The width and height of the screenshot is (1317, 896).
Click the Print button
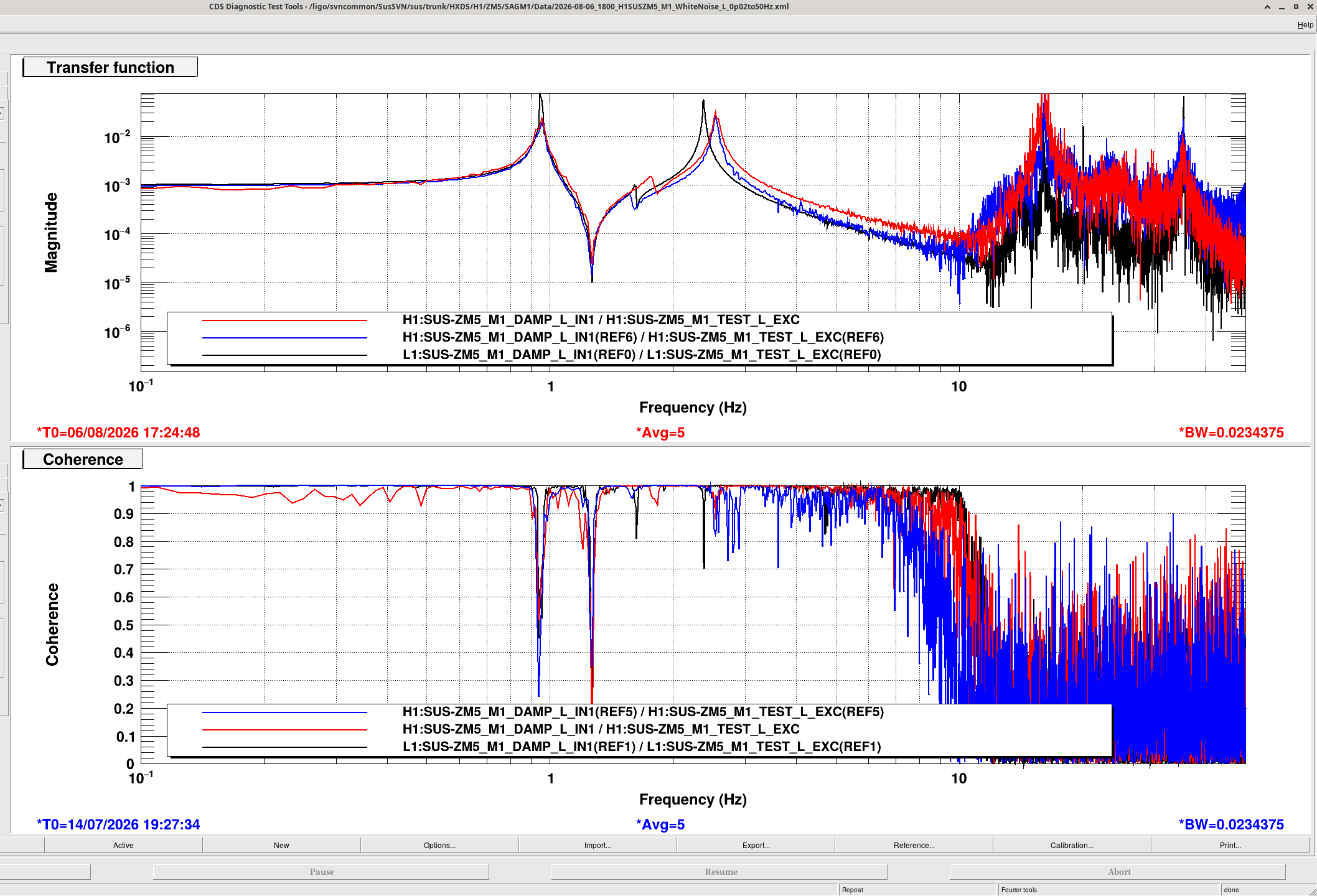click(x=1230, y=845)
